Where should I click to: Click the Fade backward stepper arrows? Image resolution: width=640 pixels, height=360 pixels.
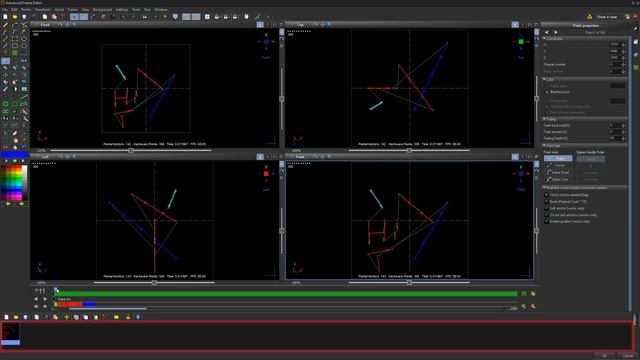[623, 125]
